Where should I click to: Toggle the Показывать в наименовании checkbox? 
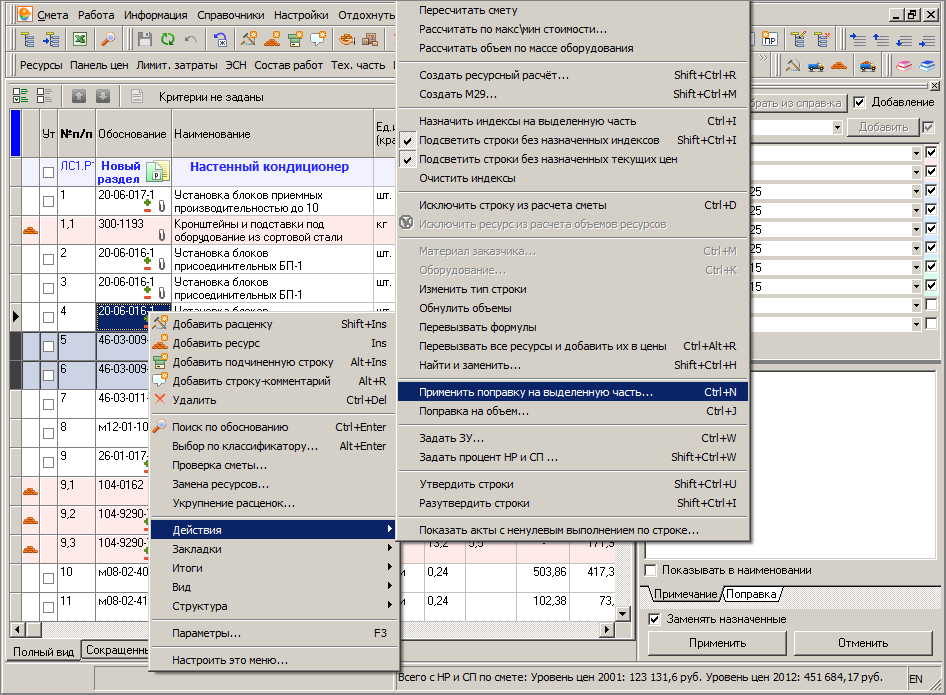point(650,570)
